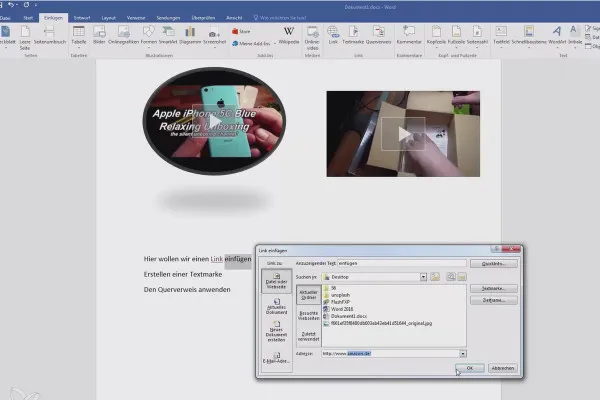Switch to the Überprüfen ribbon tab

point(203,18)
